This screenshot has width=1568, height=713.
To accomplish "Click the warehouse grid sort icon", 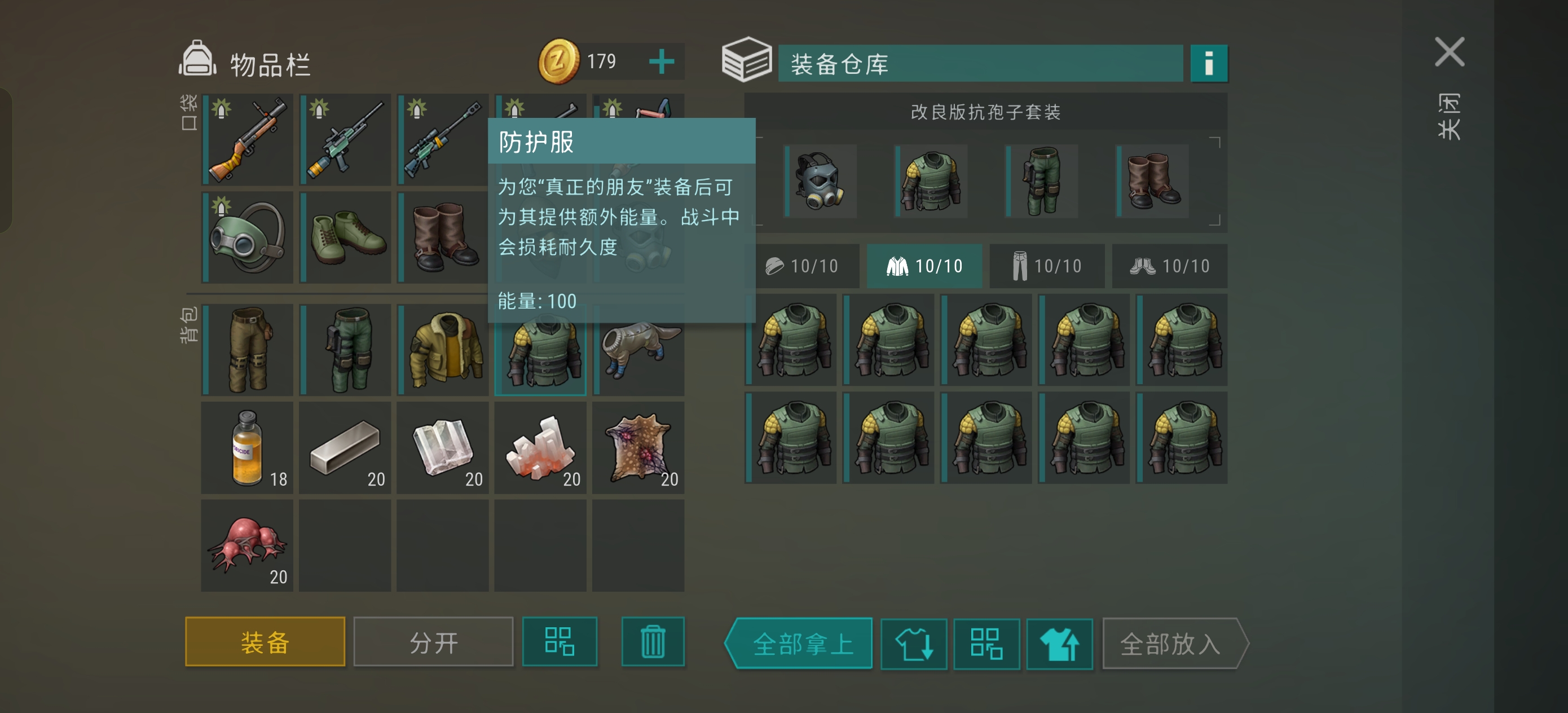I will pos(986,644).
